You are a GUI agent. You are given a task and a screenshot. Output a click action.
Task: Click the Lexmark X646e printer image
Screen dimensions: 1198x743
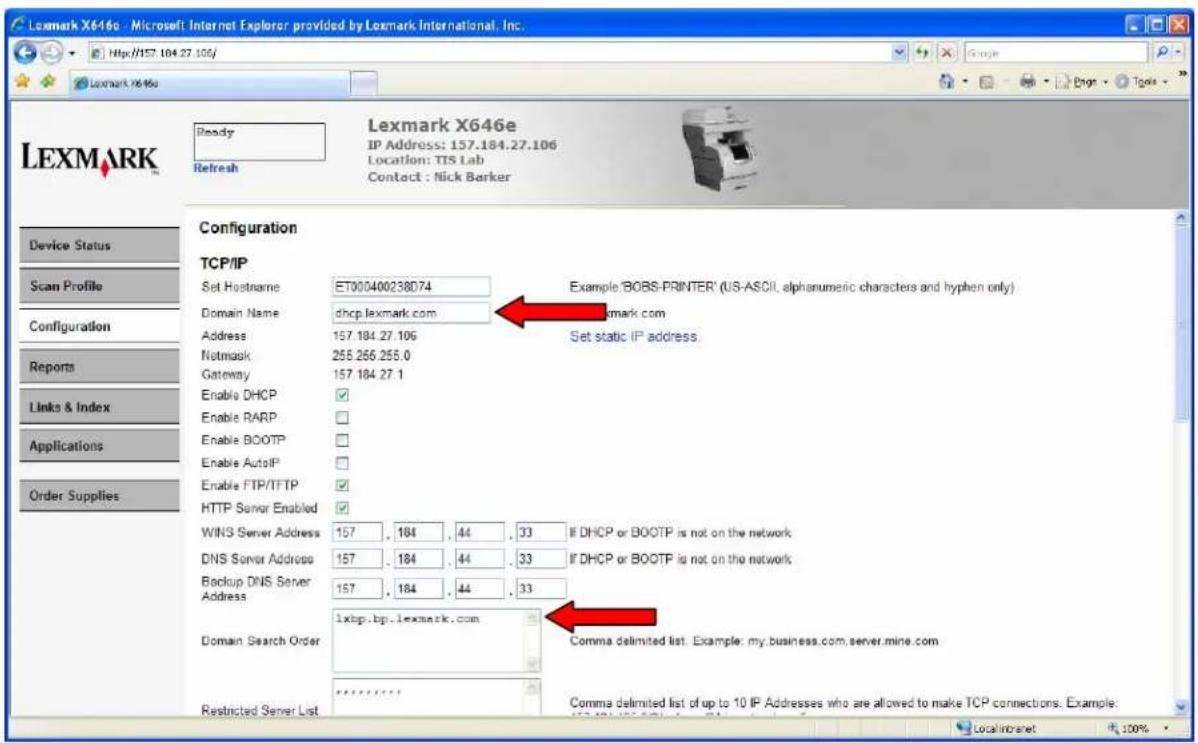(722, 151)
